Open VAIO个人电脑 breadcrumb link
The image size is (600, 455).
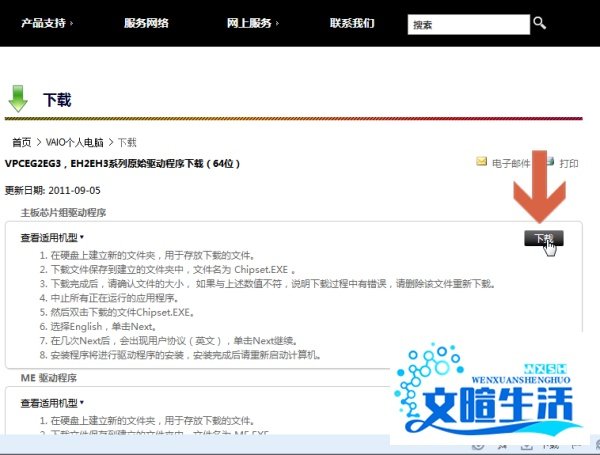click(x=75, y=143)
